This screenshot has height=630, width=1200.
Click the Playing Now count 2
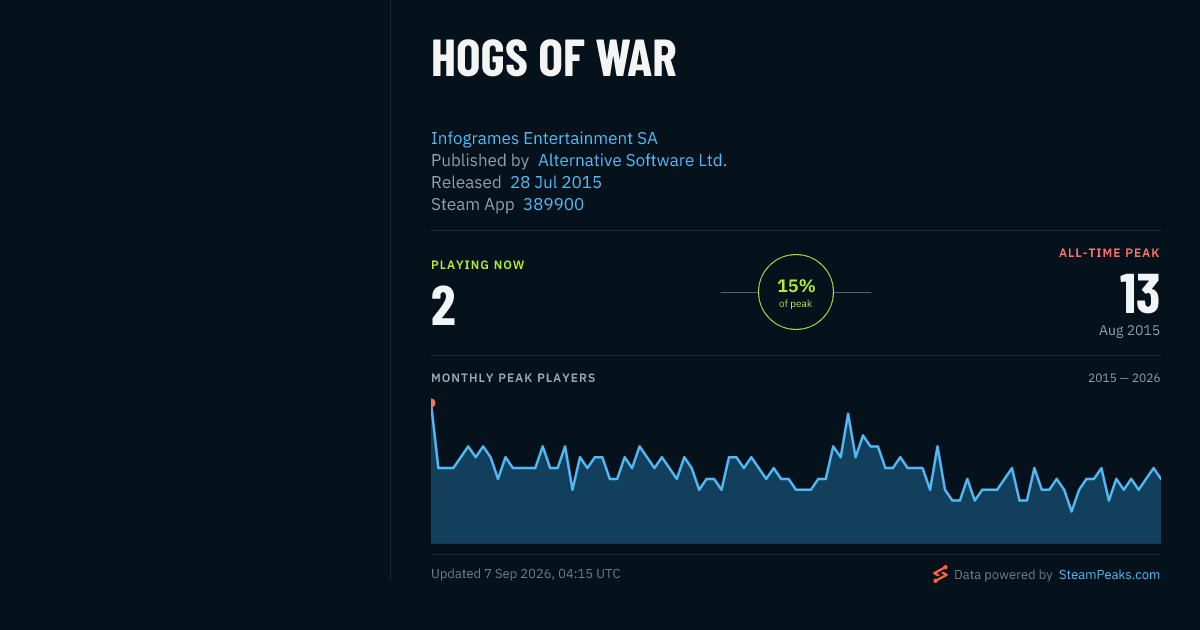pyautogui.click(x=443, y=306)
